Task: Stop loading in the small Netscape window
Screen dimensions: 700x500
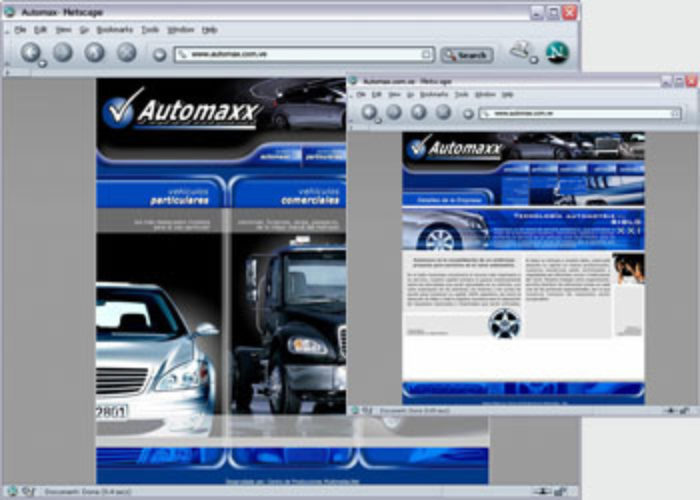Action: coord(443,112)
